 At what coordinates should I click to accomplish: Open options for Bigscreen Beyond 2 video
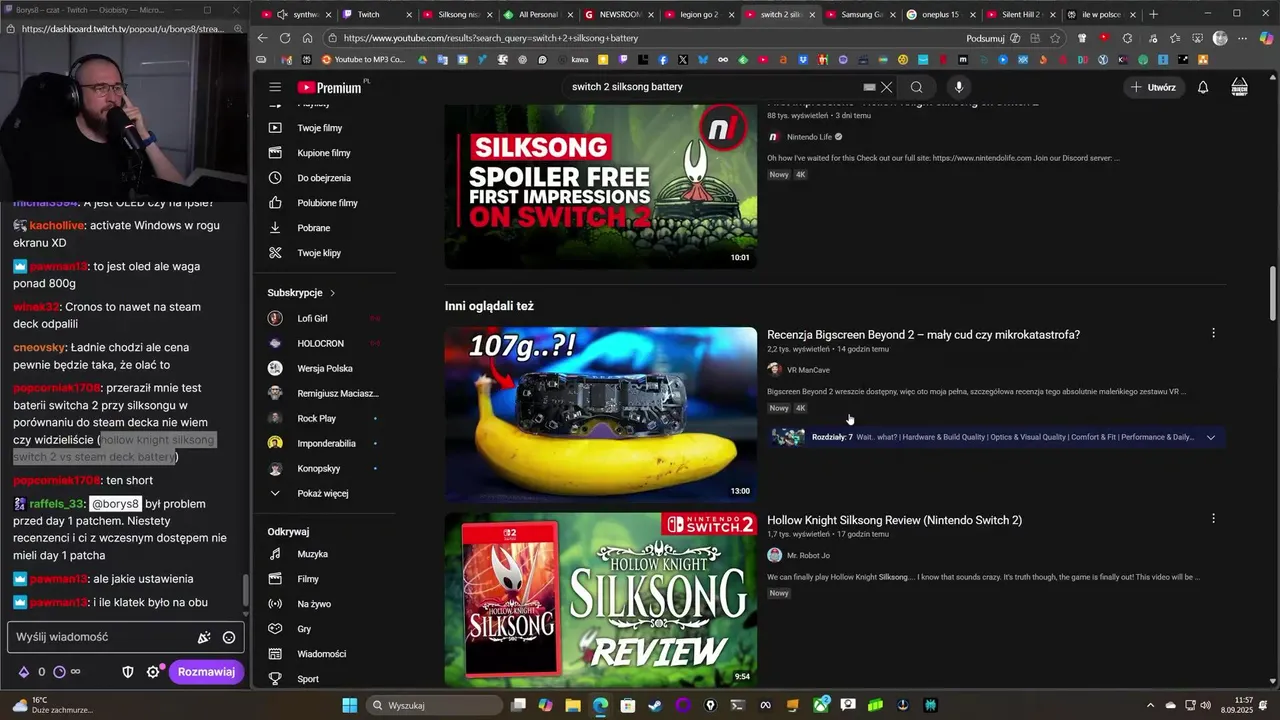point(1213,333)
